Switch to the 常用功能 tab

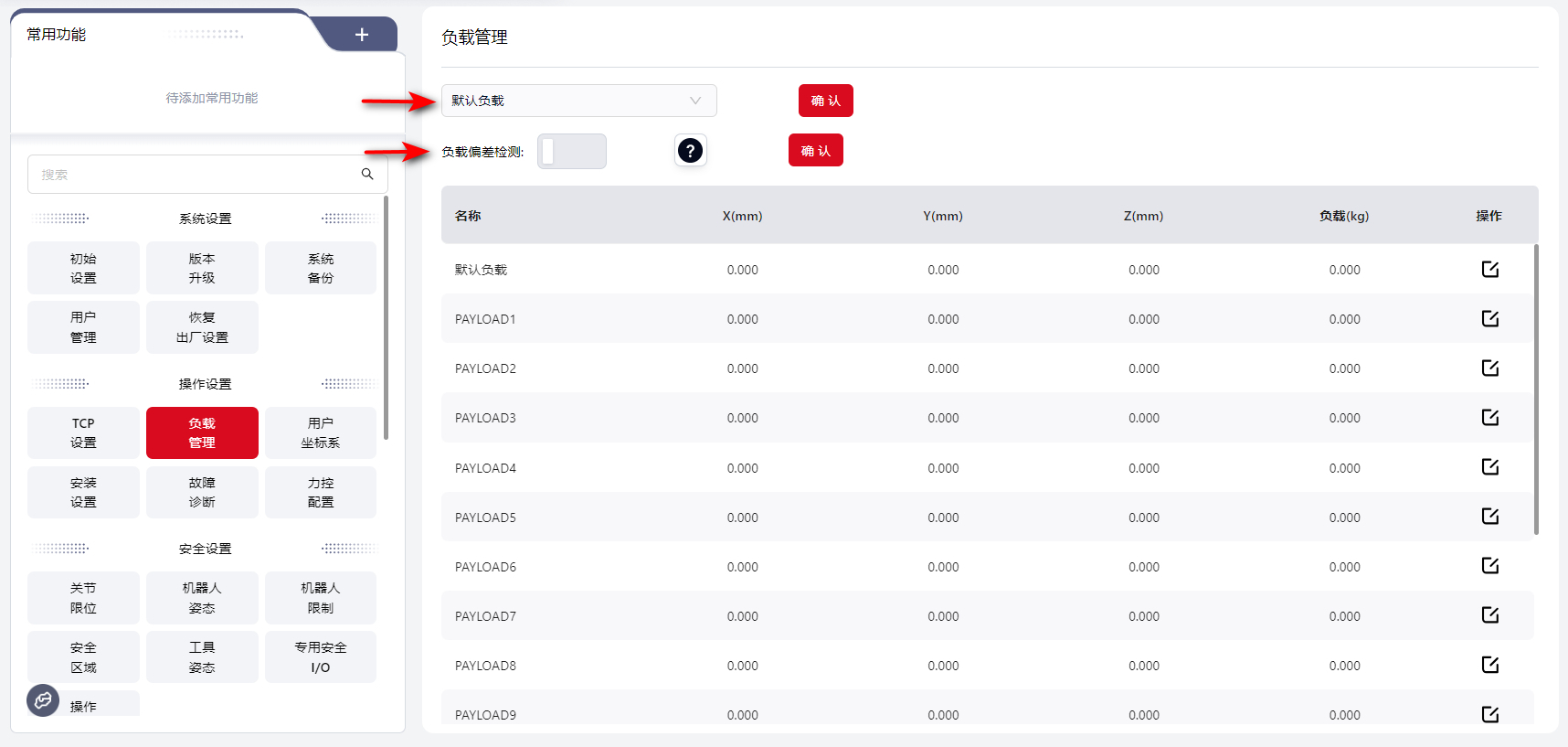point(57,35)
